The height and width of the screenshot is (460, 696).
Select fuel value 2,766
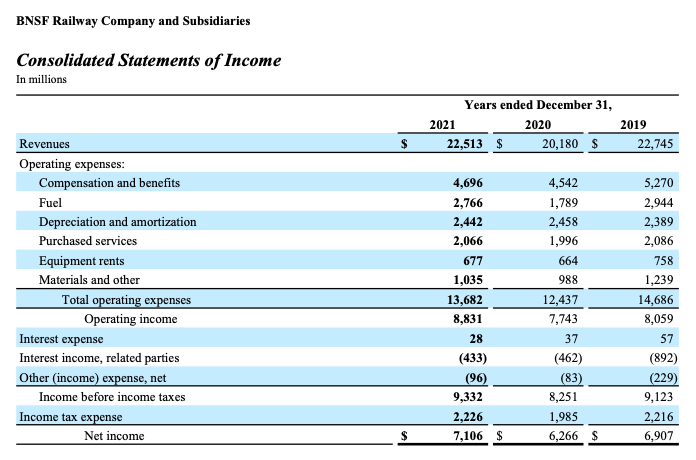(468, 203)
